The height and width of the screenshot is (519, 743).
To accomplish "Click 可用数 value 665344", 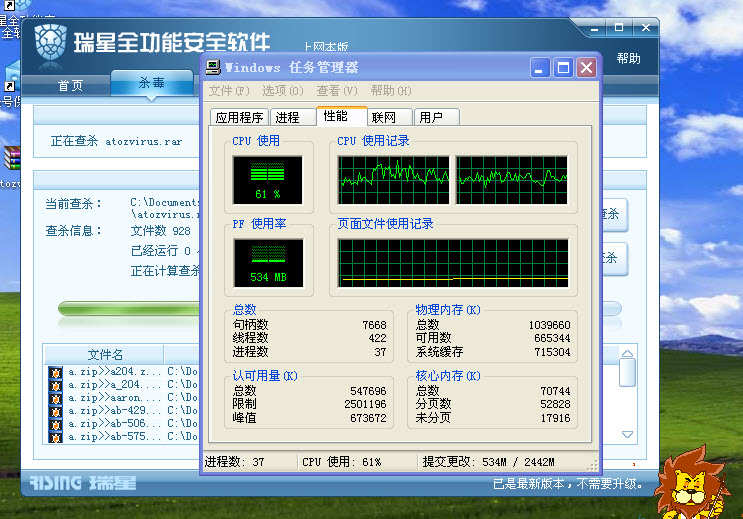I will click(552, 338).
